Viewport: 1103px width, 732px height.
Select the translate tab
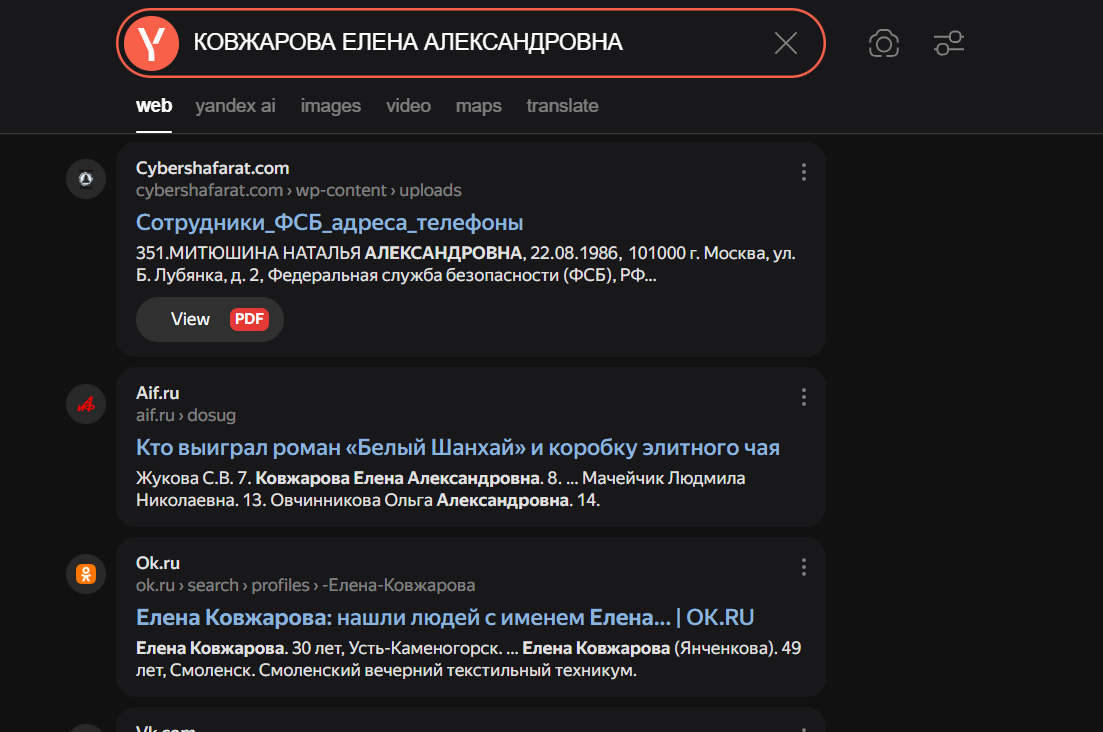click(562, 106)
